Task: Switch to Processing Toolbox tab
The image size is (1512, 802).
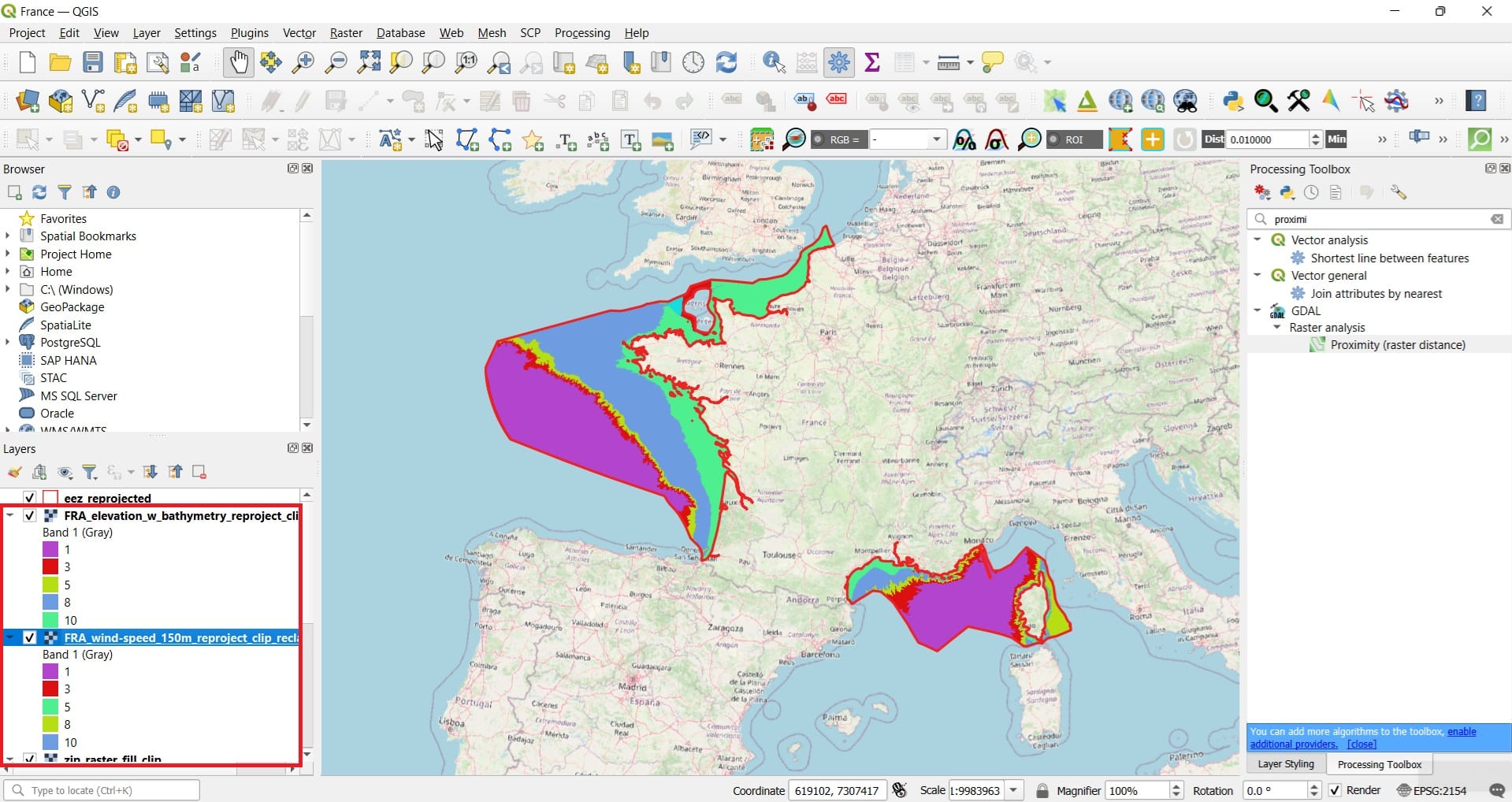Action: [x=1380, y=764]
